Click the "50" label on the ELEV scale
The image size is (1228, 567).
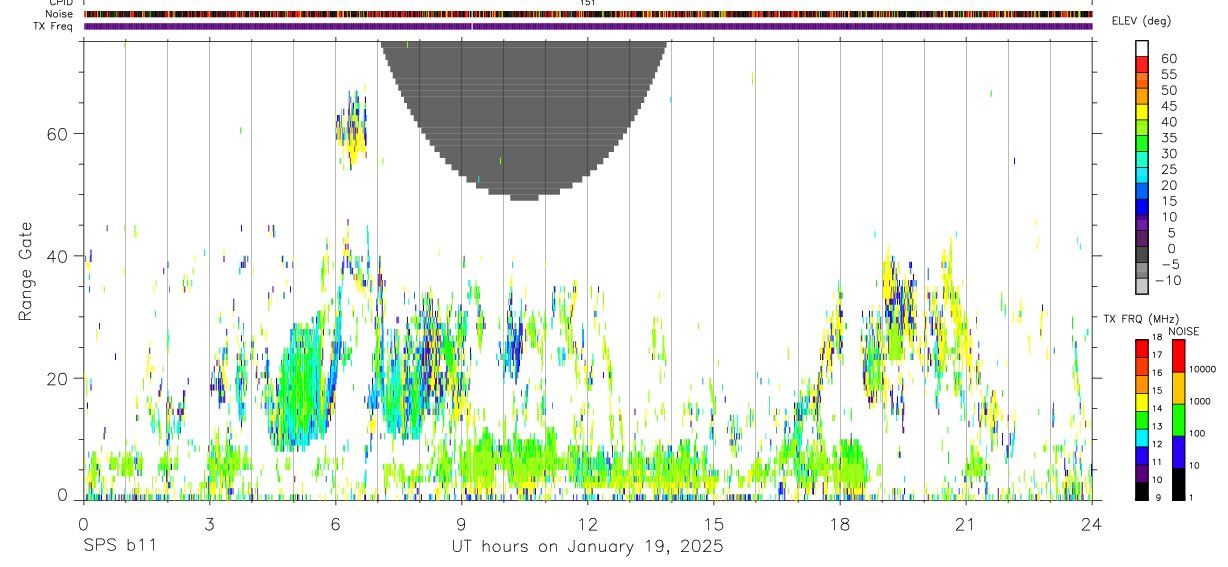click(1167, 91)
